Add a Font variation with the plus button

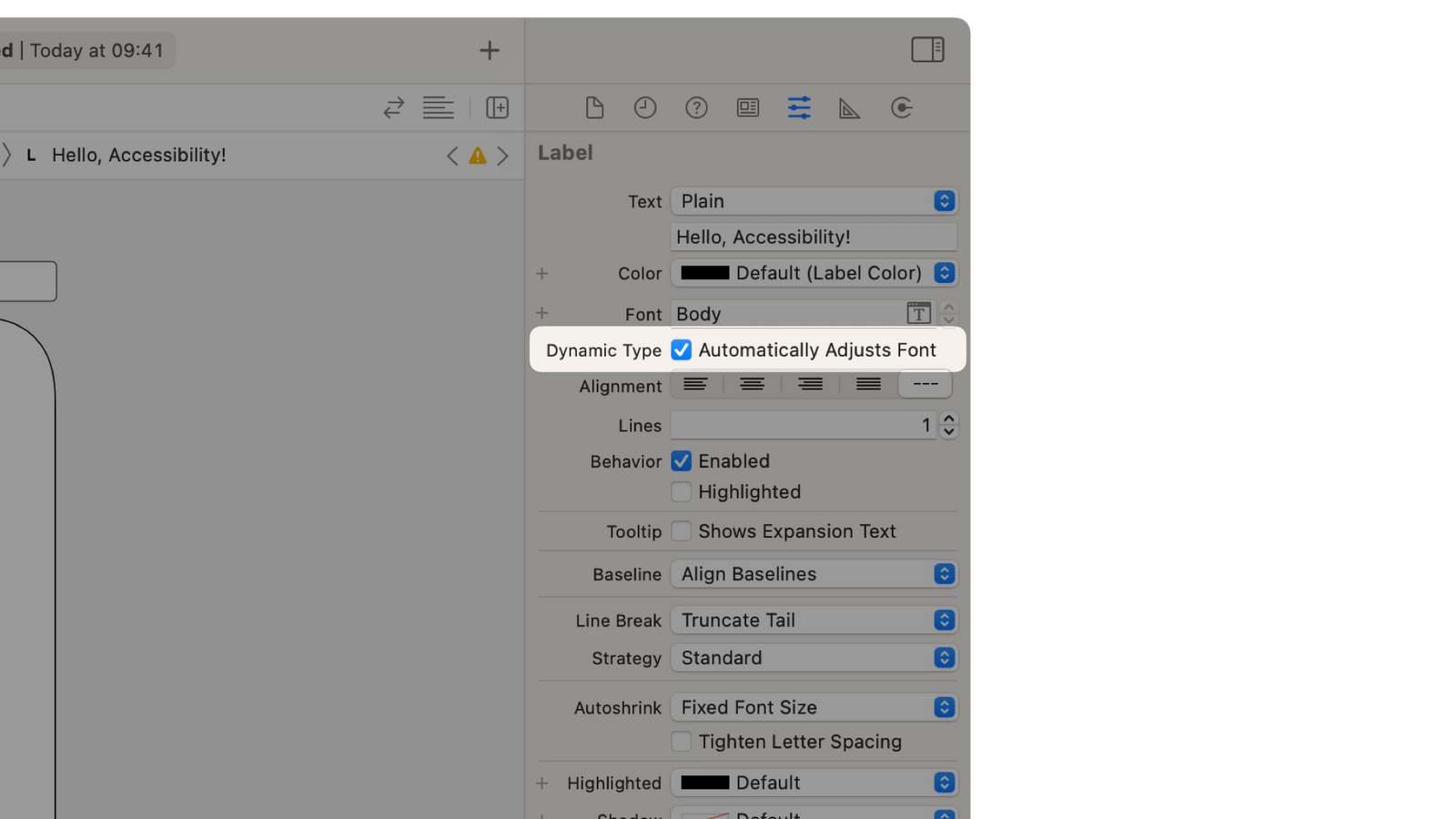click(541, 313)
